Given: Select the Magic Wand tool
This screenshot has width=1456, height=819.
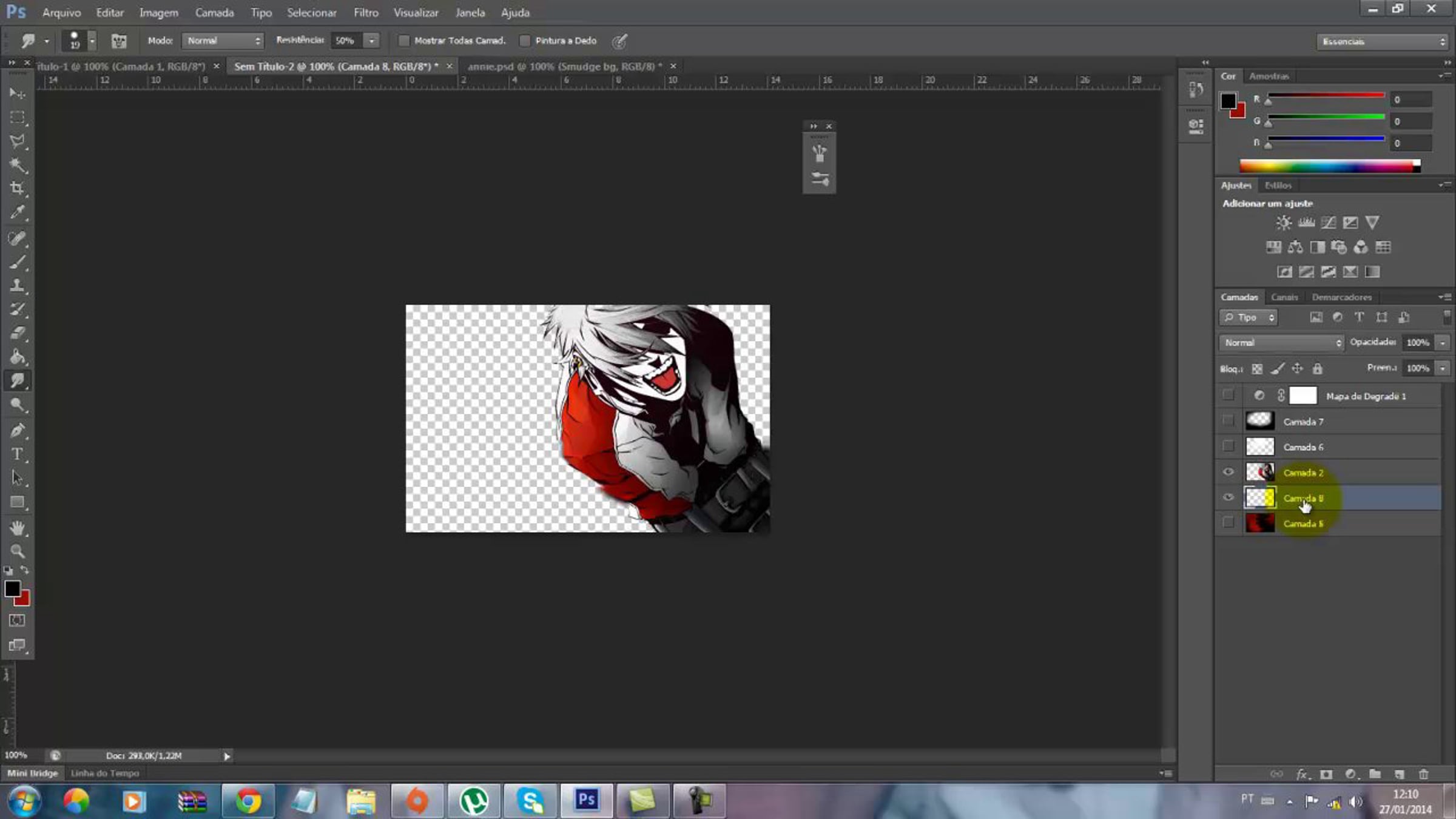Looking at the screenshot, I should [17, 165].
